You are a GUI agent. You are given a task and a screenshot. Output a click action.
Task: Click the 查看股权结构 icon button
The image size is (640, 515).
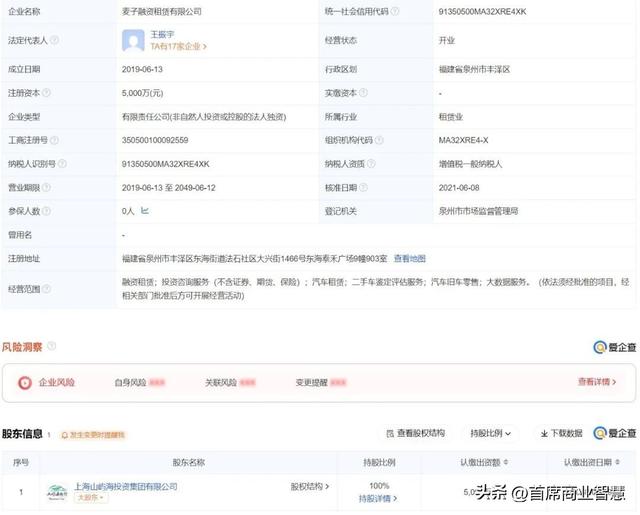(x=416, y=433)
